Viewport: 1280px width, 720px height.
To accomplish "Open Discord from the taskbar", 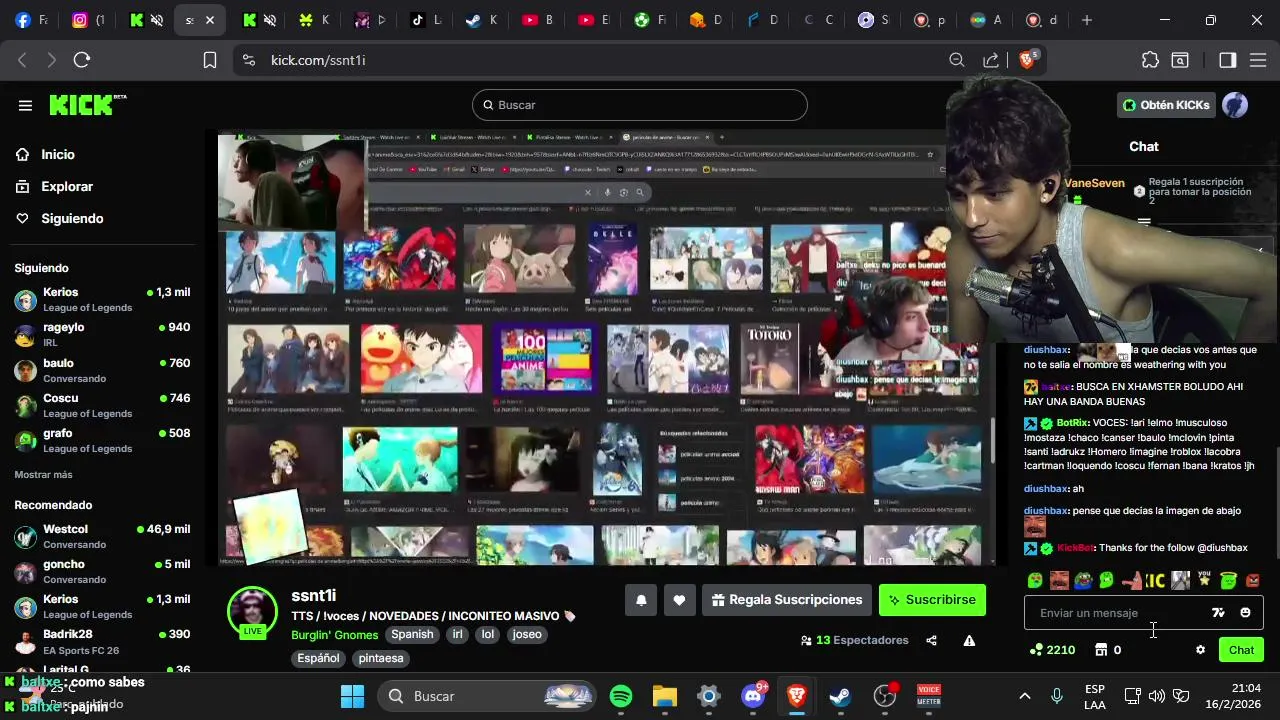I will click(753, 696).
